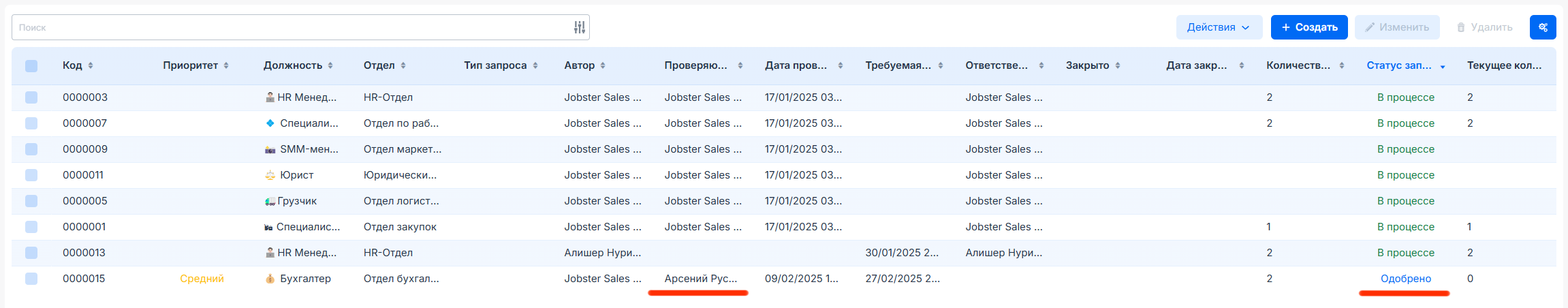Open record code 0000015
The height and width of the screenshot is (308, 1568).
tap(84, 279)
